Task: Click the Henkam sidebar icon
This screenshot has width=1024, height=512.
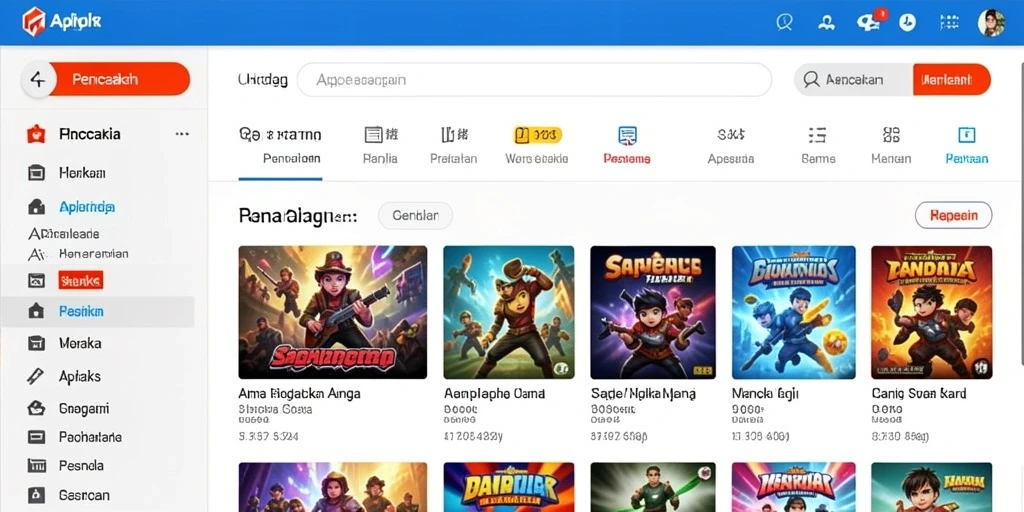Action: point(37,173)
